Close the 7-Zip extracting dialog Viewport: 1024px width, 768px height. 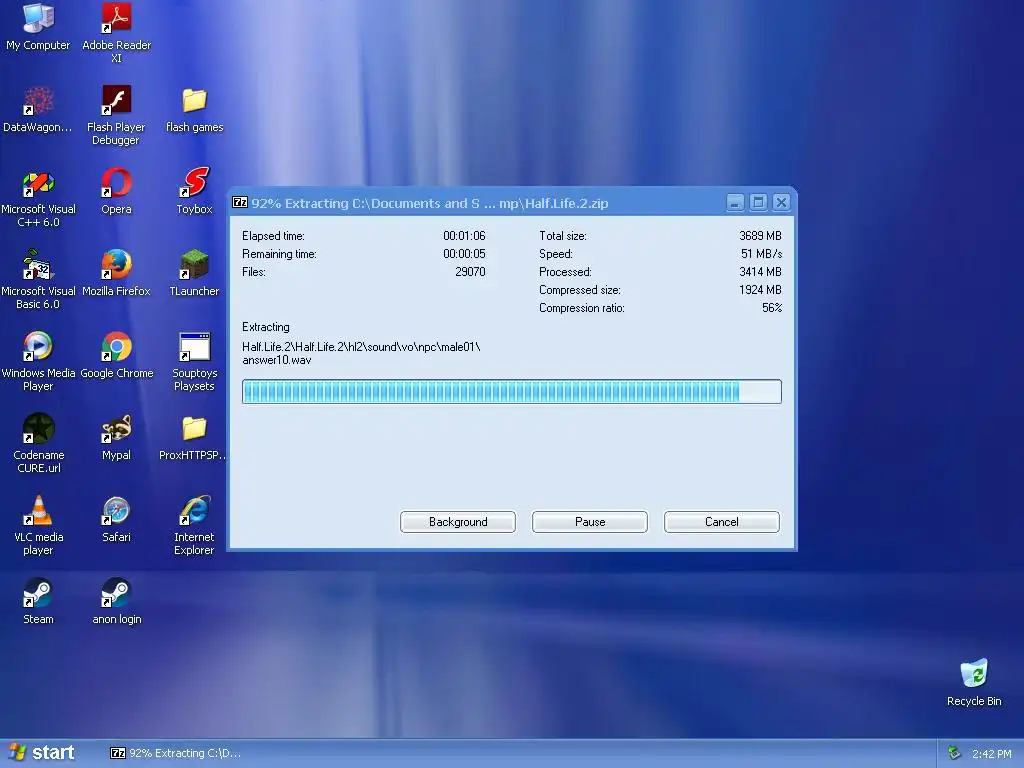[781, 202]
